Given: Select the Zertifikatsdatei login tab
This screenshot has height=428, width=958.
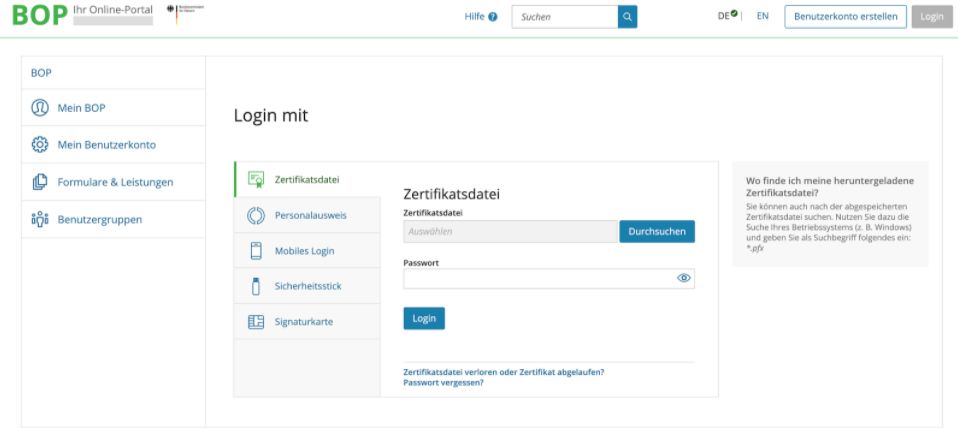Looking at the screenshot, I should pos(307,180).
